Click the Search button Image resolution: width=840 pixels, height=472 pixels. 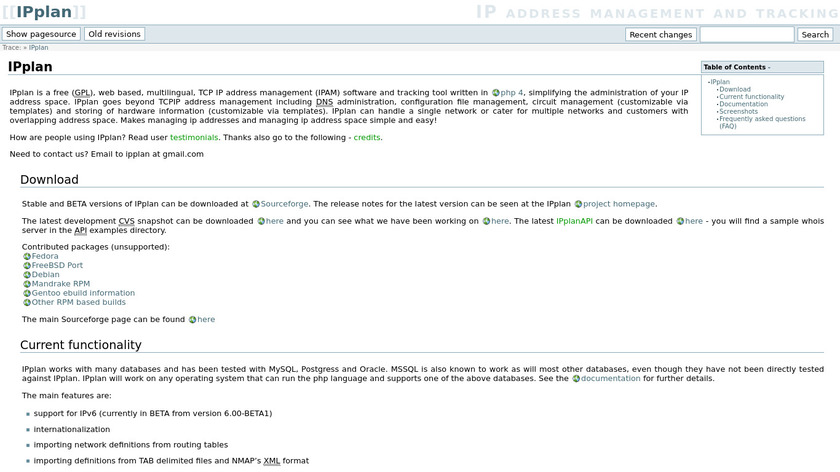[815, 34]
